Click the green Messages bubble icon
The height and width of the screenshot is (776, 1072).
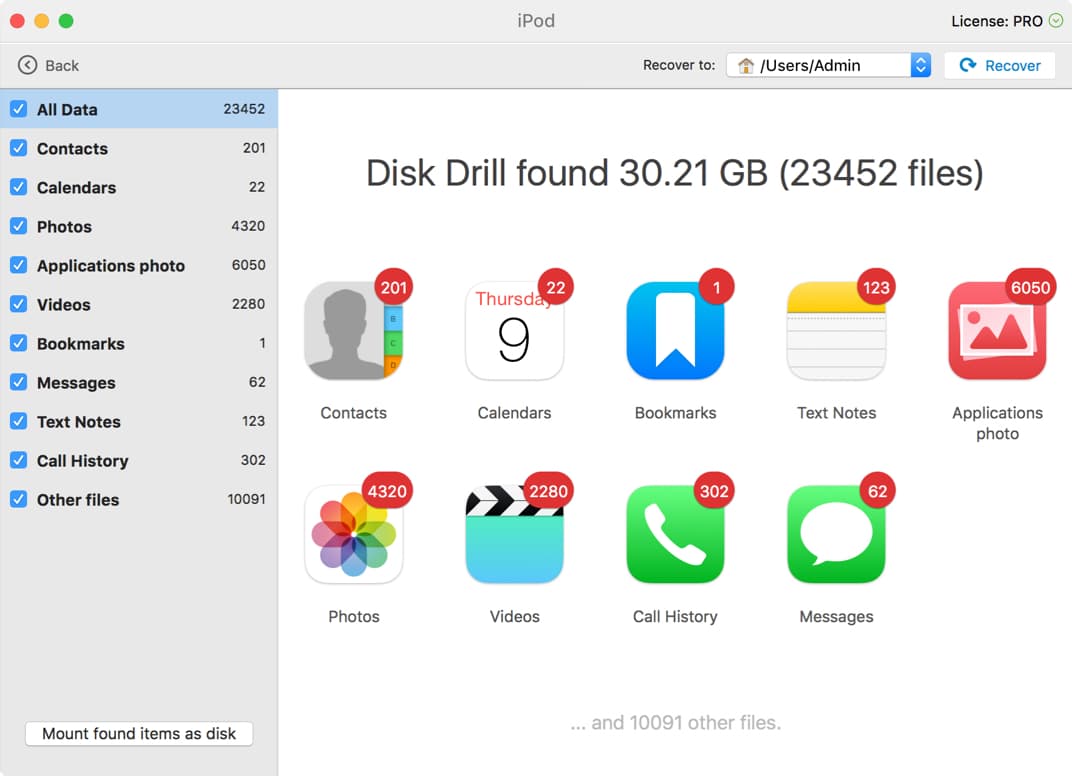(836, 534)
